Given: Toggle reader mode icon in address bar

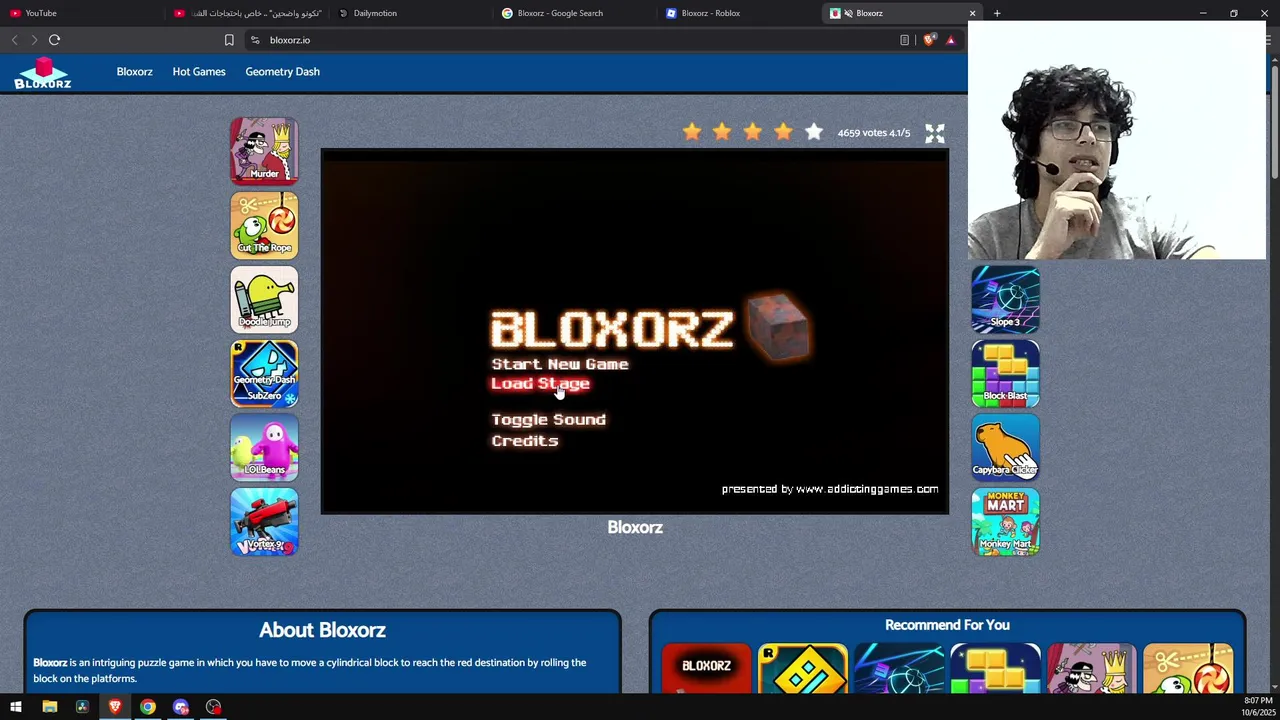Looking at the screenshot, I should coord(904,40).
